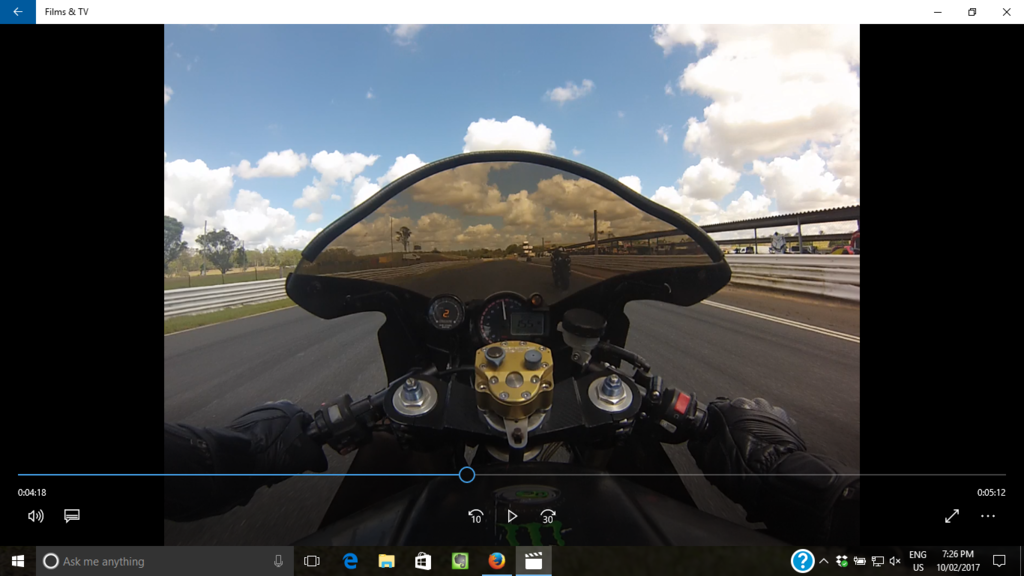Image resolution: width=1024 pixels, height=576 pixels.
Task: Open the volume control
Action: [x=36, y=516]
